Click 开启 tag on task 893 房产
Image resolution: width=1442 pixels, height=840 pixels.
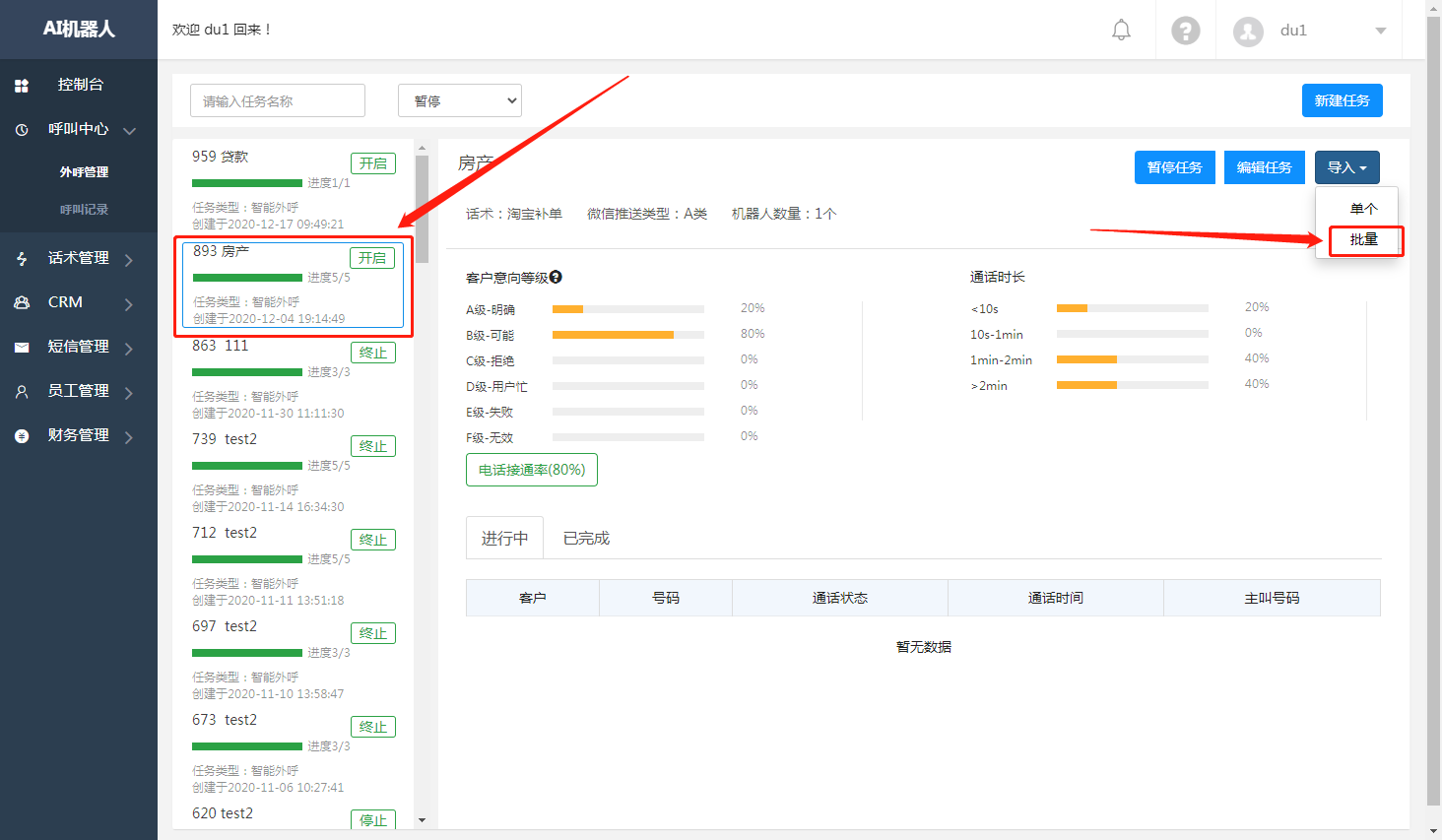click(x=372, y=258)
